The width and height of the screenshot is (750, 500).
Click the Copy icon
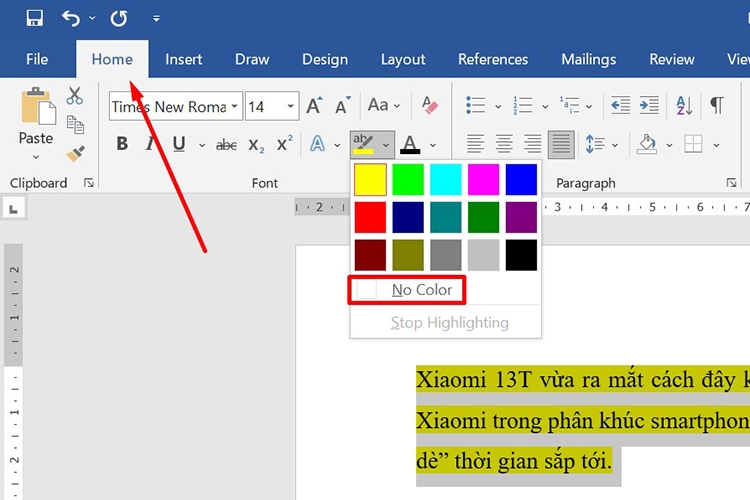pos(75,124)
